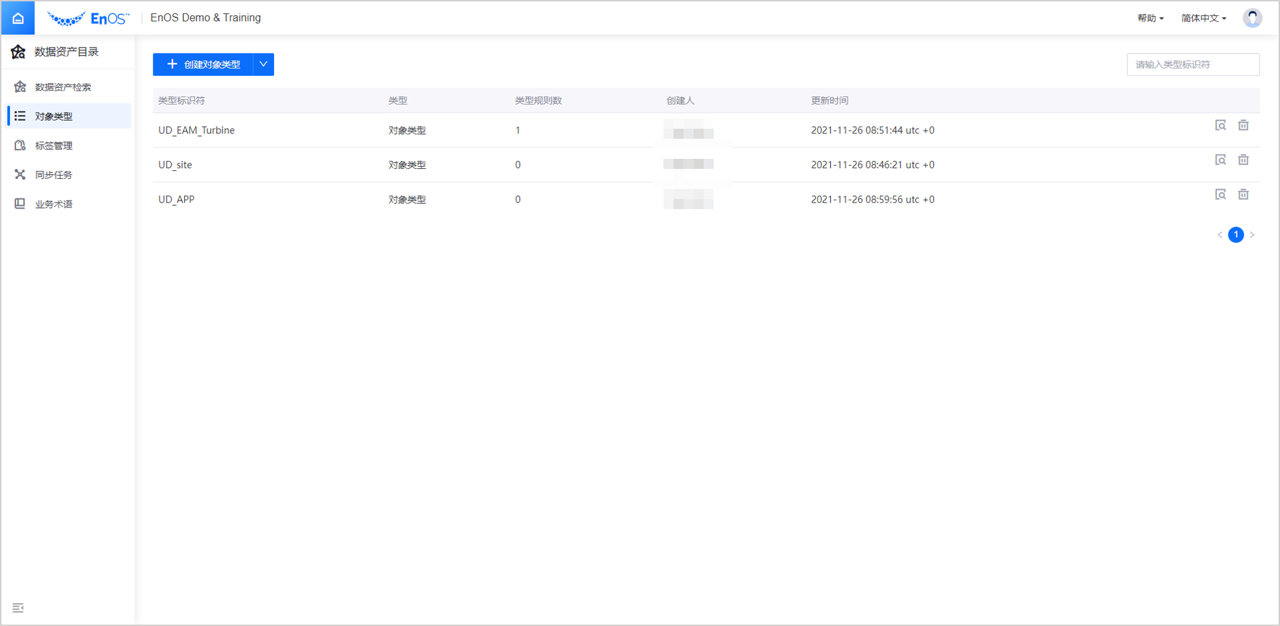Delete the UD_EAM_Turbine object type
This screenshot has height=626, width=1280.
pos(1243,125)
